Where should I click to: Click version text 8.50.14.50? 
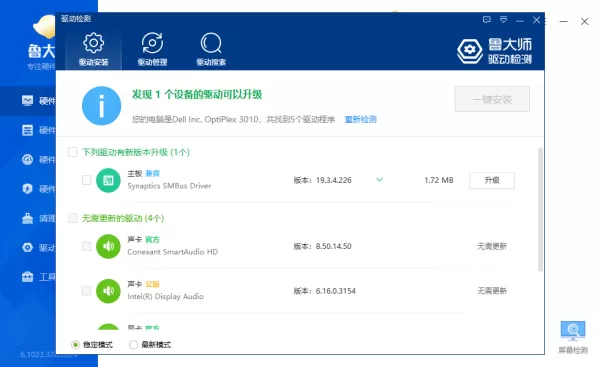333,246
